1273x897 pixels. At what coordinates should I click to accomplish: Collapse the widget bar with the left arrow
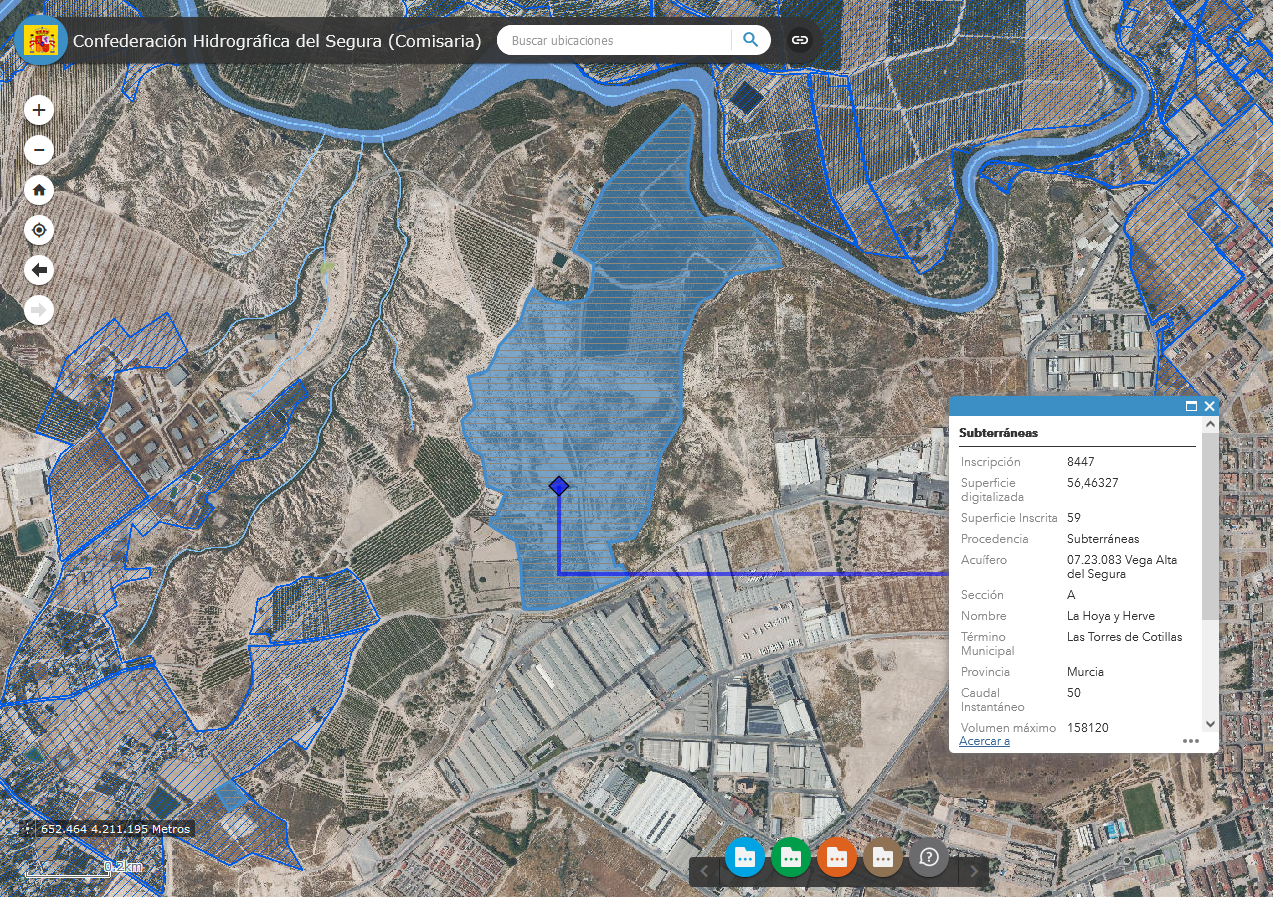(x=704, y=871)
